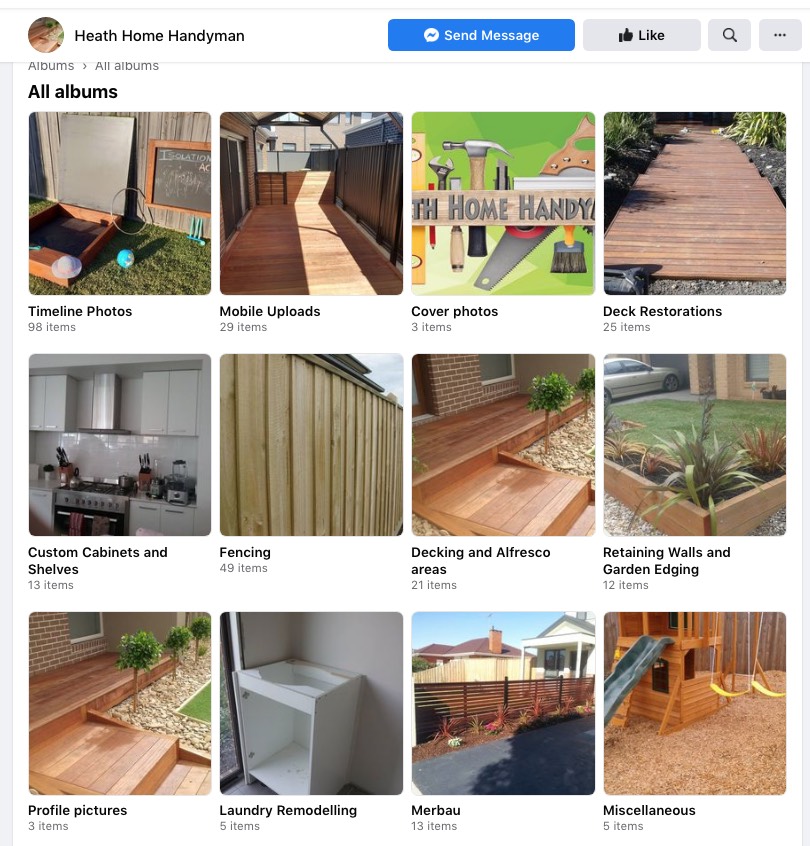Open the Deck Restorations album thumbnail
The image size is (810, 846).
[695, 203]
